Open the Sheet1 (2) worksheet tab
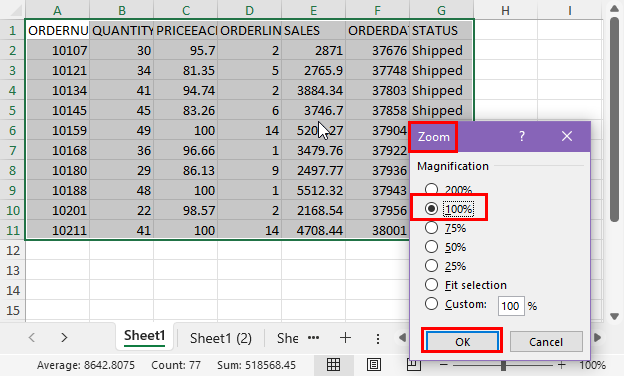The height and width of the screenshot is (376, 624). [x=221, y=338]
